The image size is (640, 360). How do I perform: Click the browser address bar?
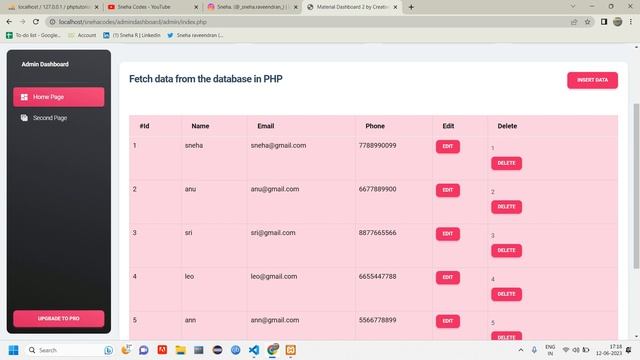306,22
